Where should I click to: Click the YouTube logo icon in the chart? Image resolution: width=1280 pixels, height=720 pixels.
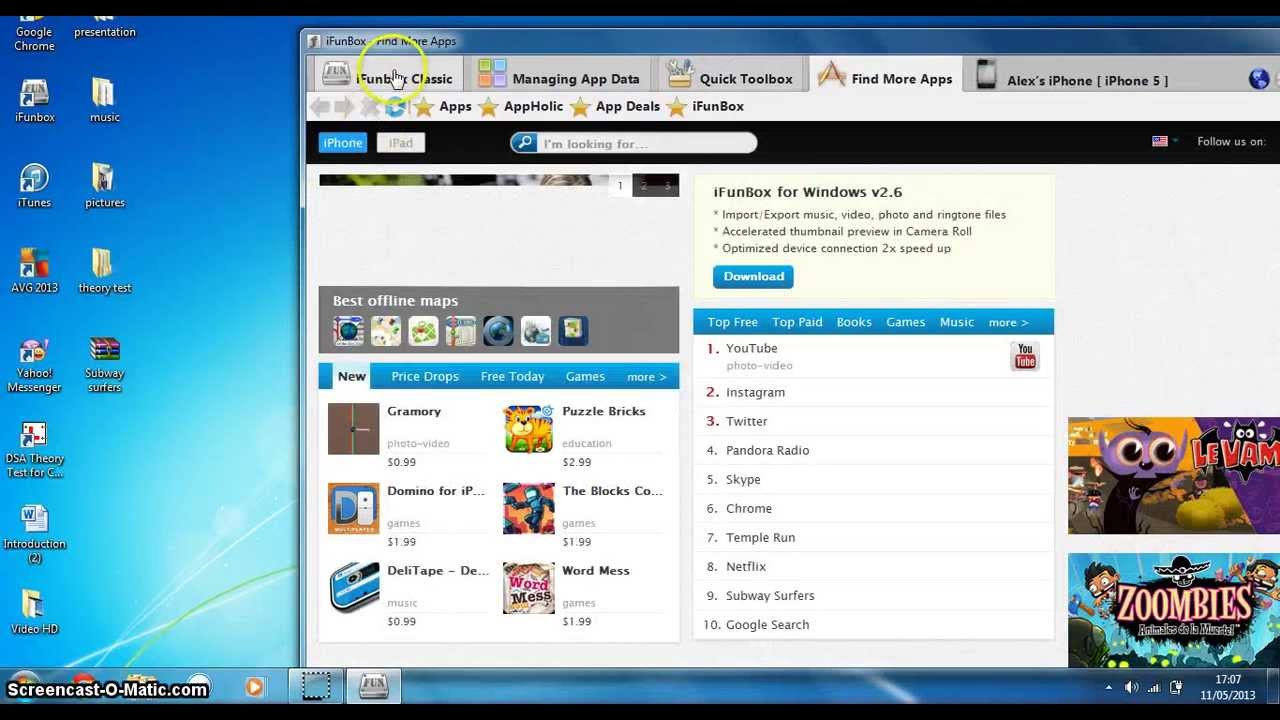pos(1025,356)
